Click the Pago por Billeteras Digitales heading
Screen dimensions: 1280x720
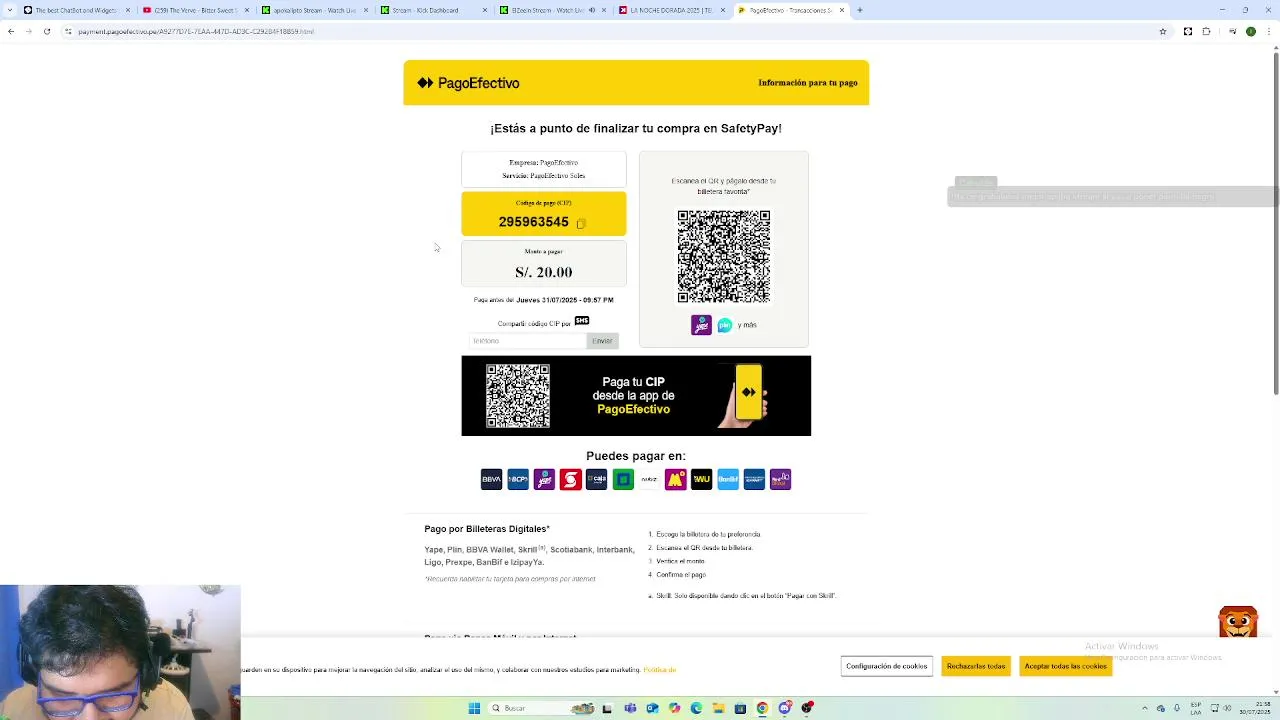point(487,529)
